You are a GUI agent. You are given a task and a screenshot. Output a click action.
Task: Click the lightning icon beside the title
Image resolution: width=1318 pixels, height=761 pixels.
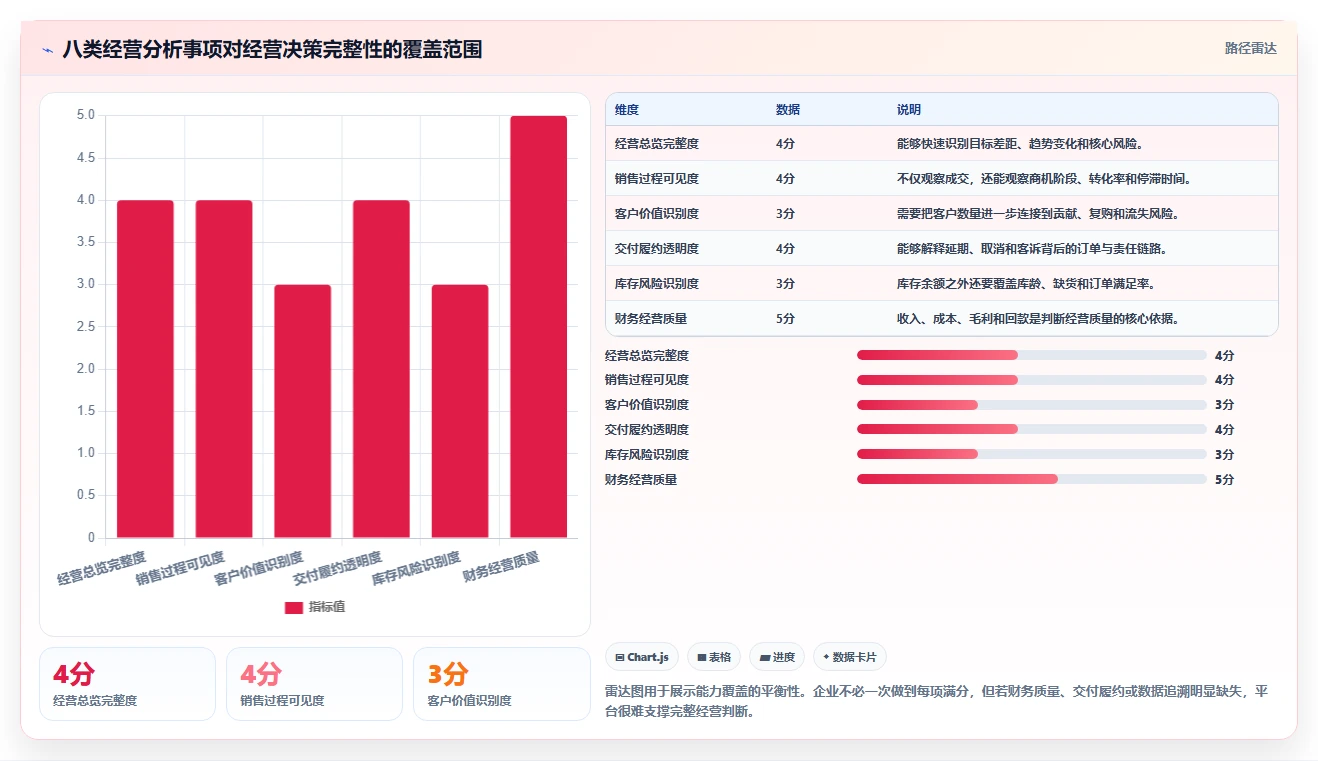47,49
